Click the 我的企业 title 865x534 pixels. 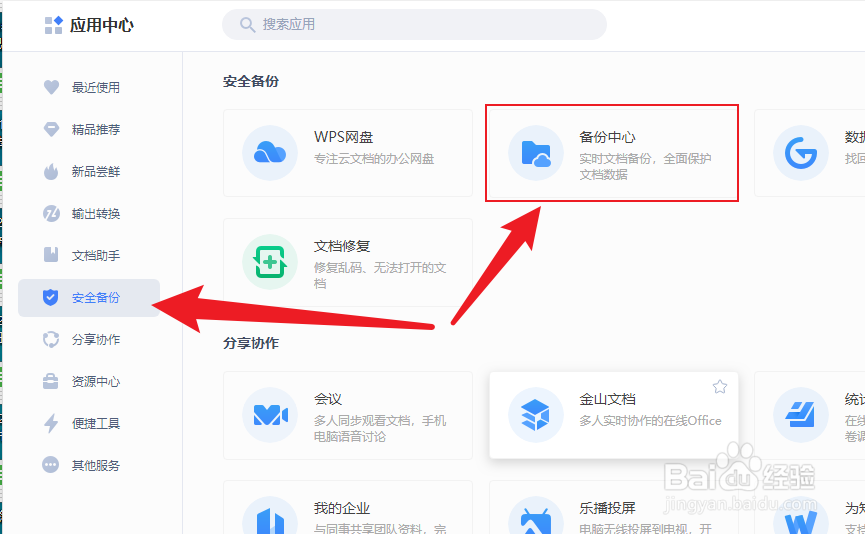click(342, 508)
